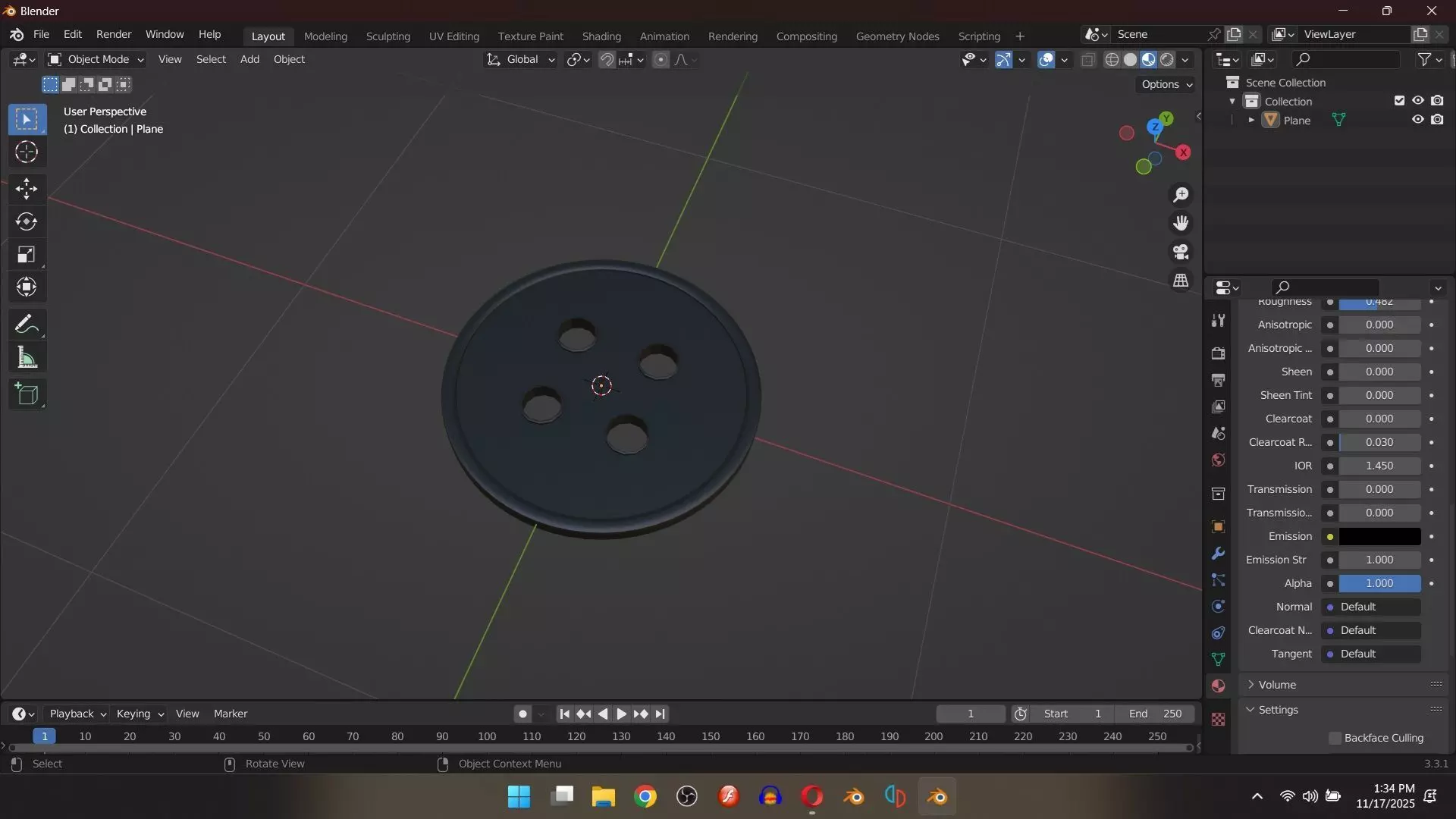The height and width of the screenshot is (819, 1456).
Task: Select the Add Cube tool
Action: point(27,394)
